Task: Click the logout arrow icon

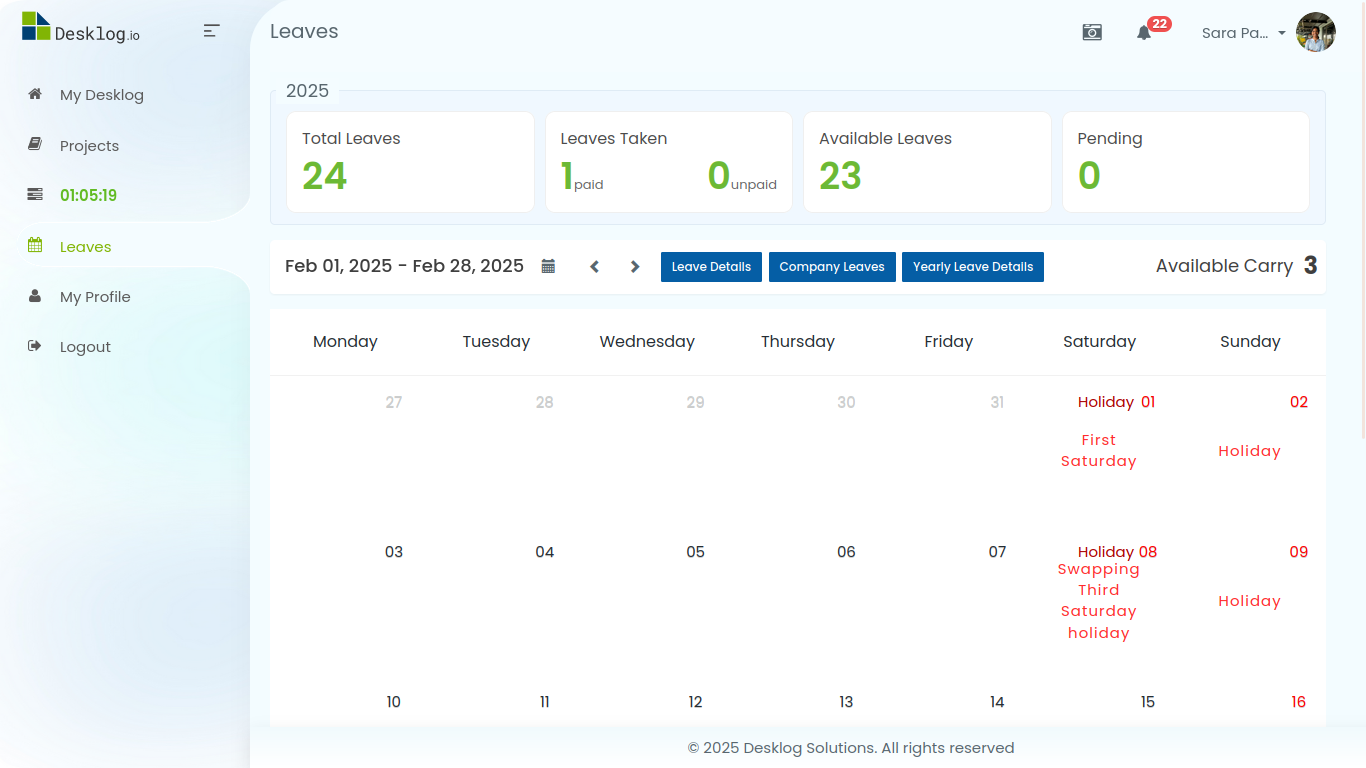Action: (x=35, y=346)
